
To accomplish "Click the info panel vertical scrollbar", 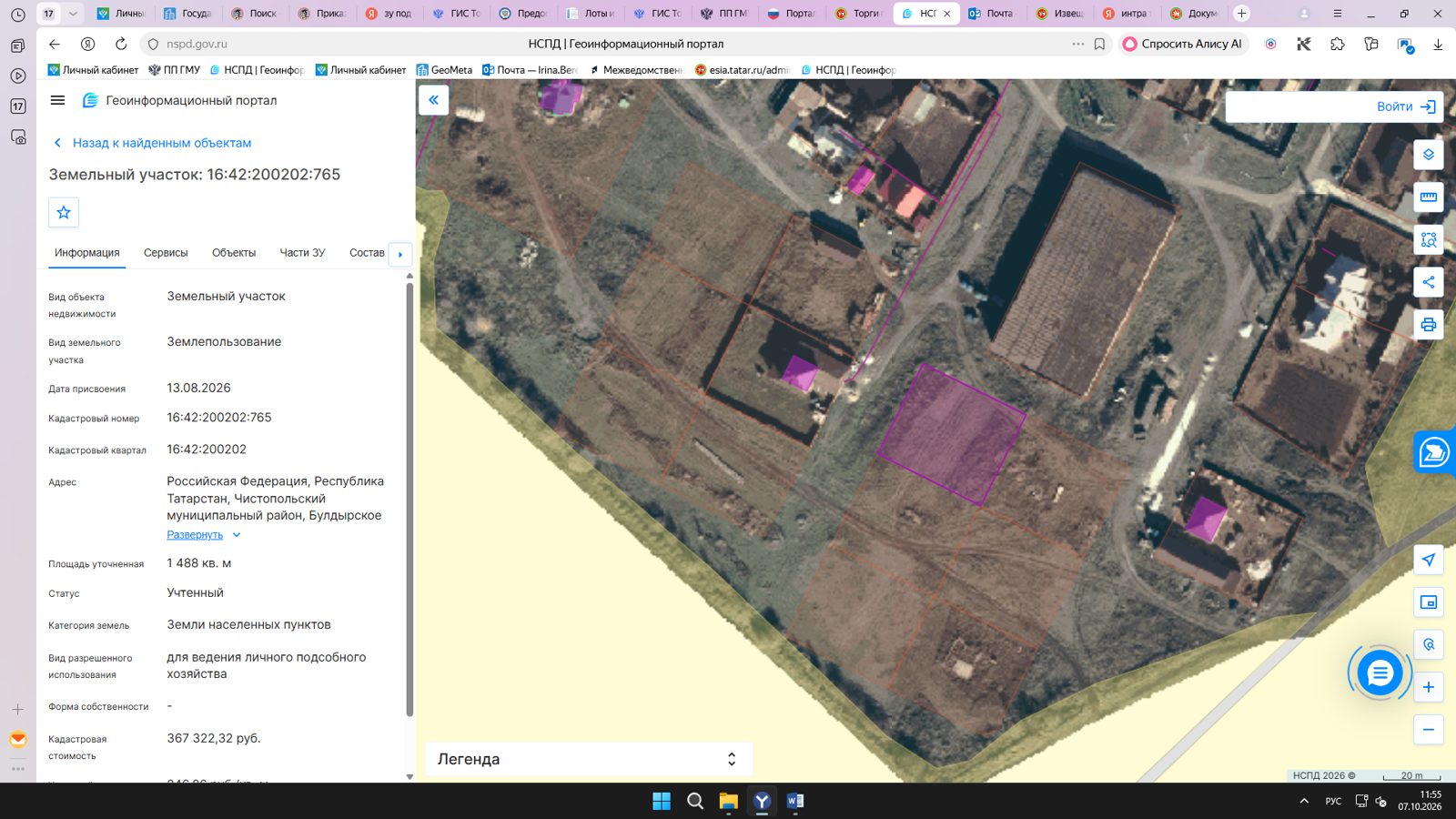I will 409,499.
